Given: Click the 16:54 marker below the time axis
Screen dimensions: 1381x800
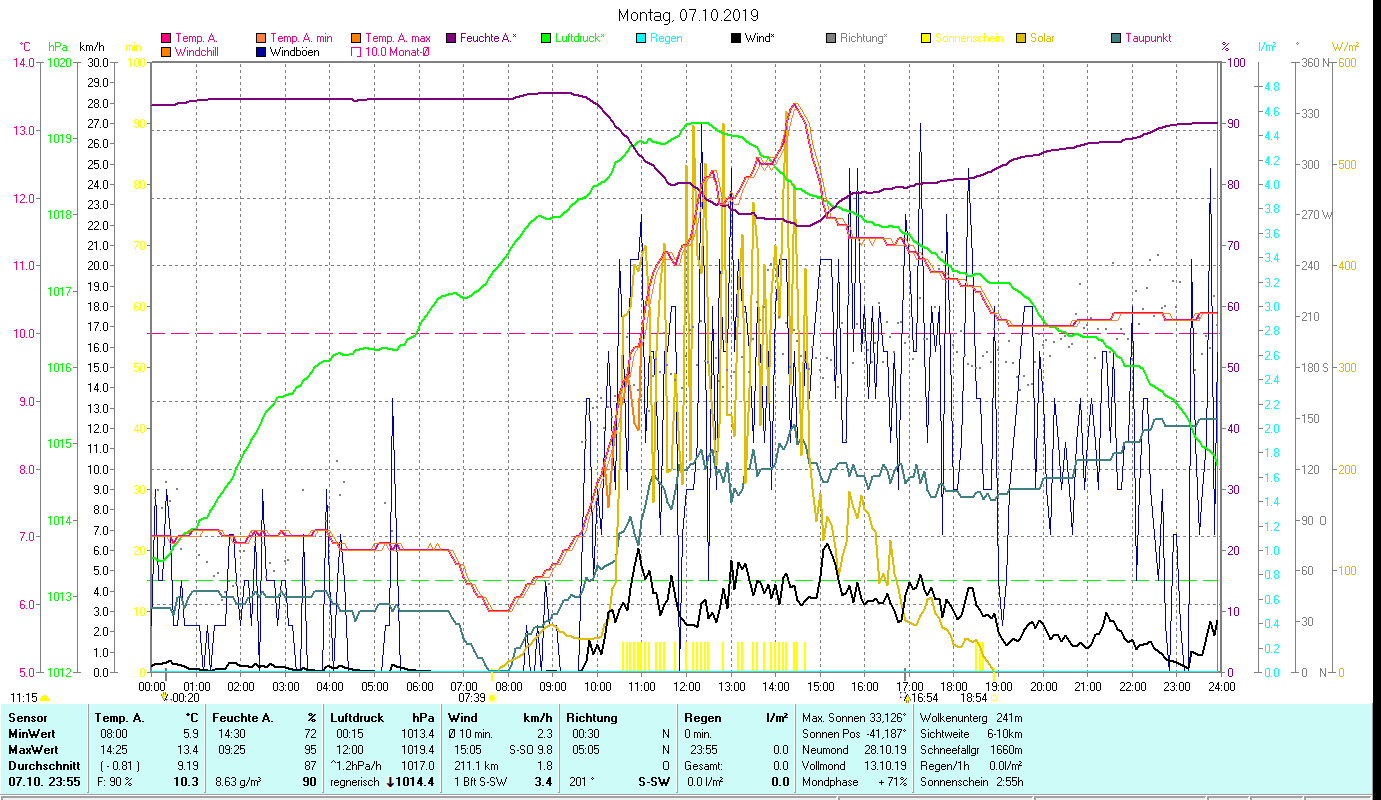Looking at the screenshot, I should pos(922,698).
